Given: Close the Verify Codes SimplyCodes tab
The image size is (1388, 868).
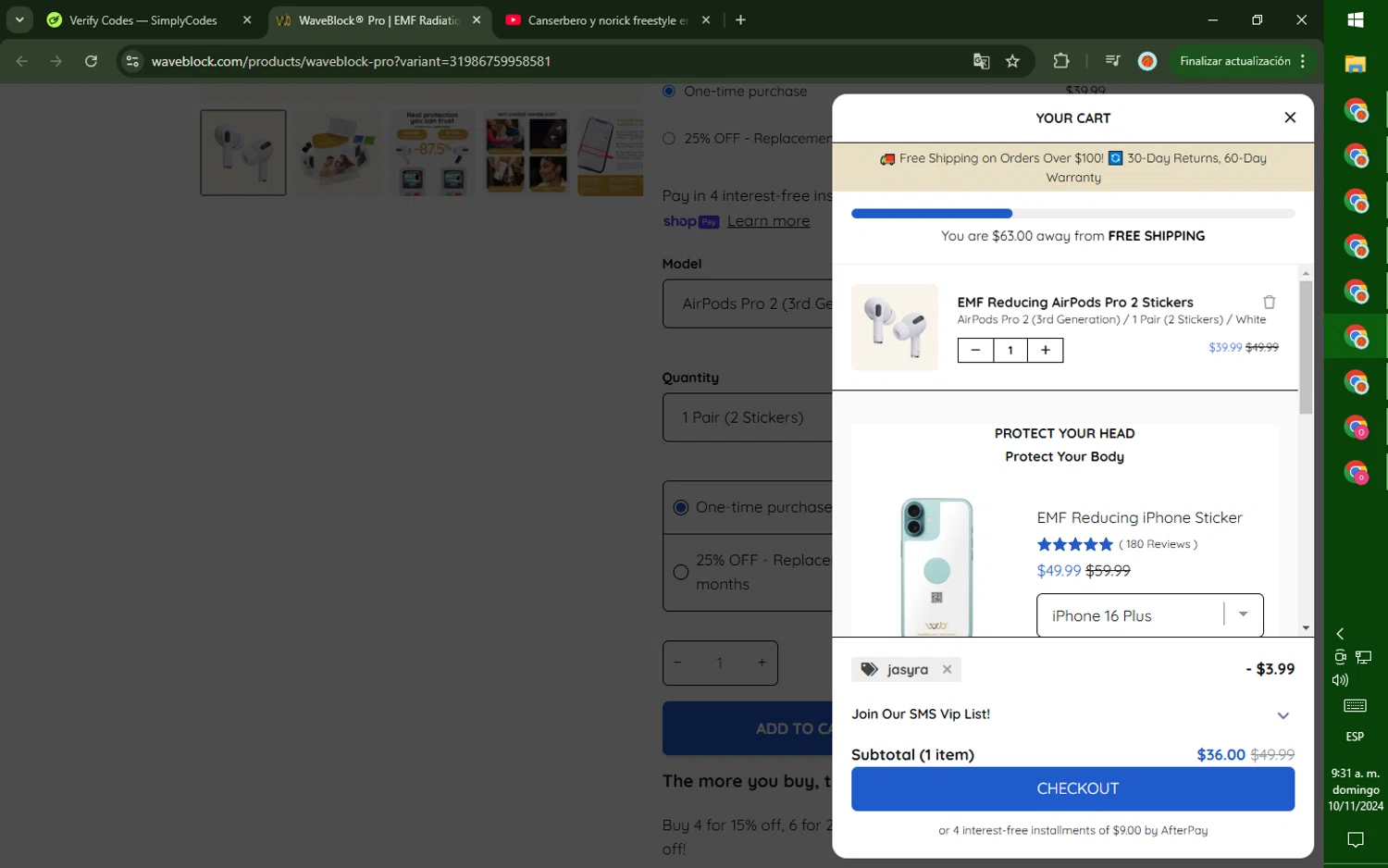Looking at the screenshot, I should pos(247,20).
